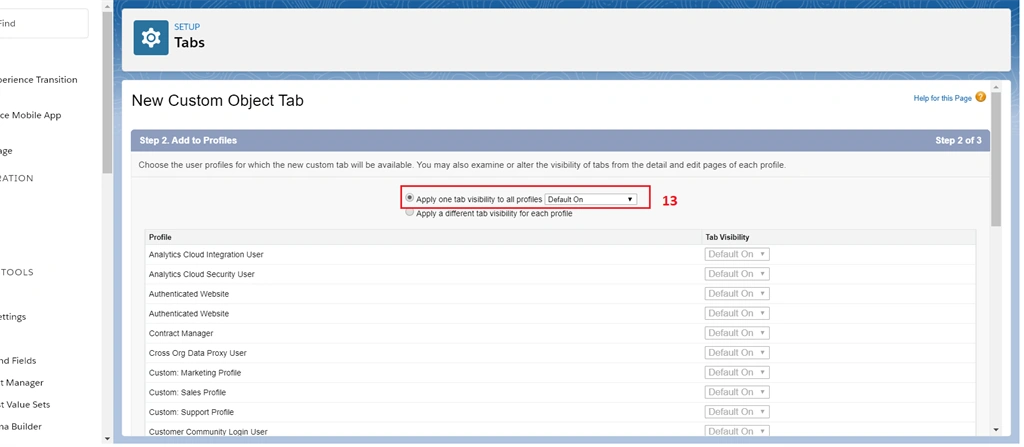Open Tab Visibility dropdown for Custom: Sales Profile
Screen dimensions: 1024x447
[737, 392]
